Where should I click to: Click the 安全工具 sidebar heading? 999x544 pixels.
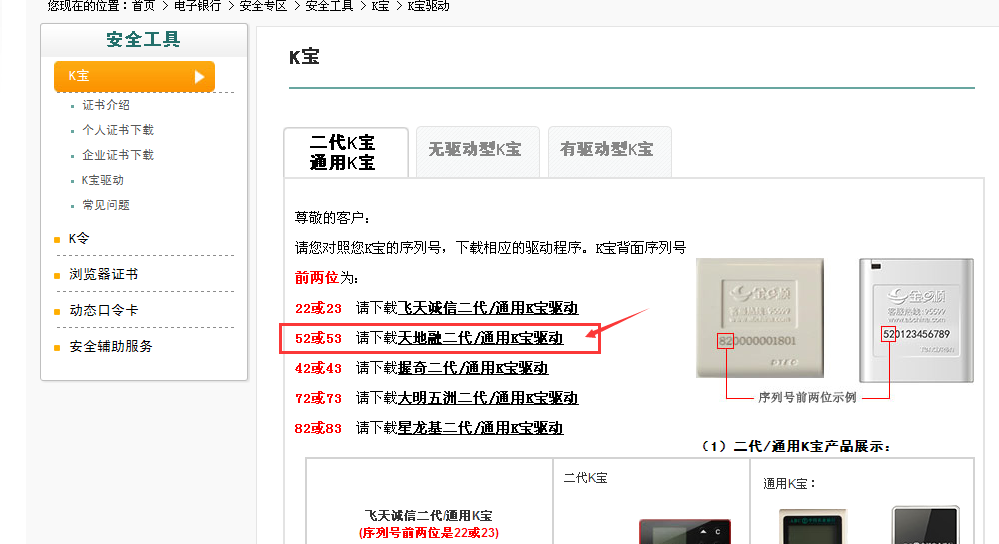click(143, 39)
